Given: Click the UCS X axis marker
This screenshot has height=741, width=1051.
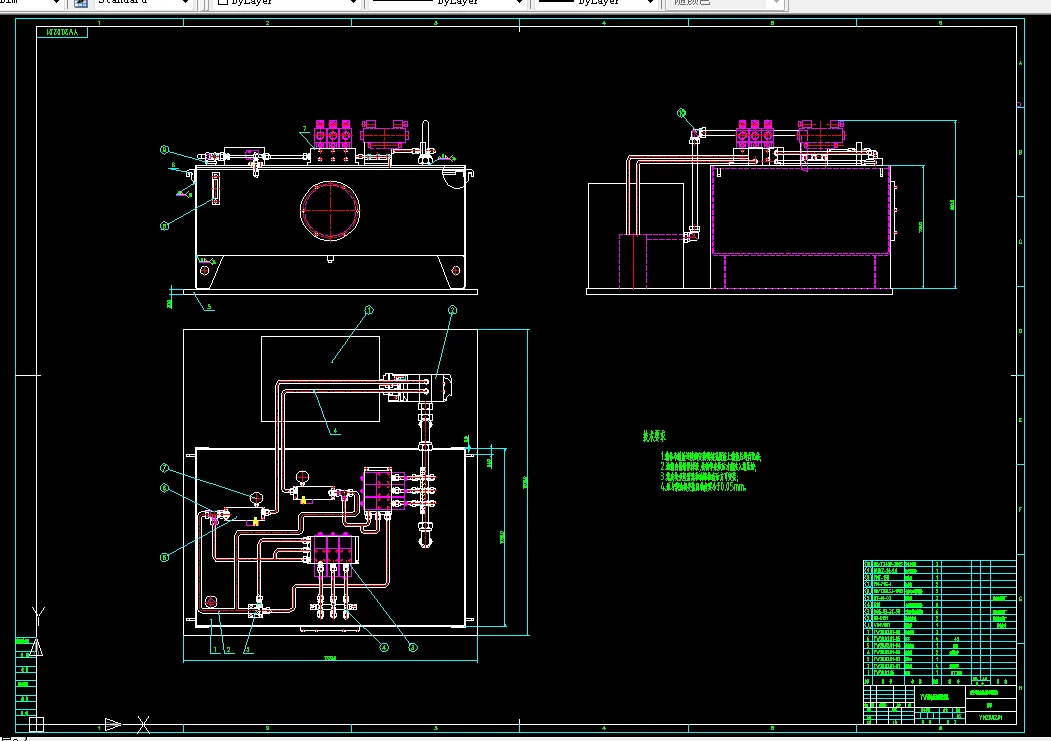Looking at the screenshot, I should tap(143, 724).
